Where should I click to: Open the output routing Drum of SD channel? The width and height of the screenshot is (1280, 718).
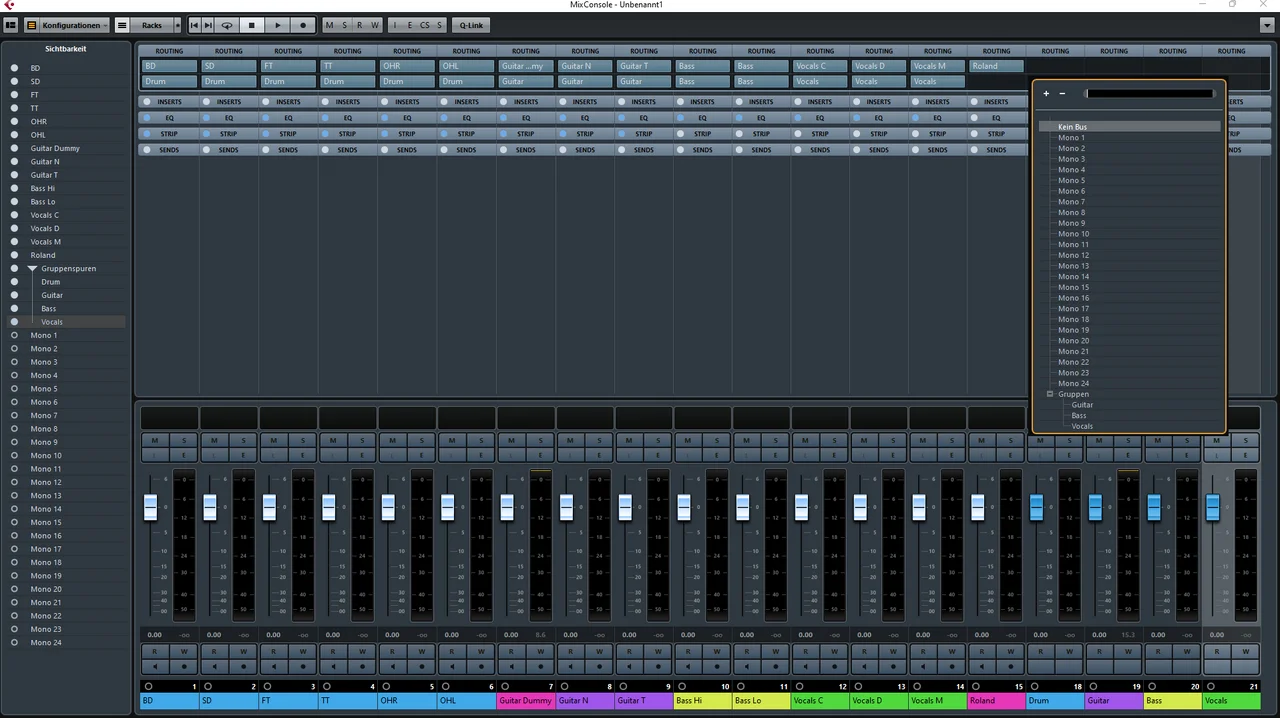[228, 81]
